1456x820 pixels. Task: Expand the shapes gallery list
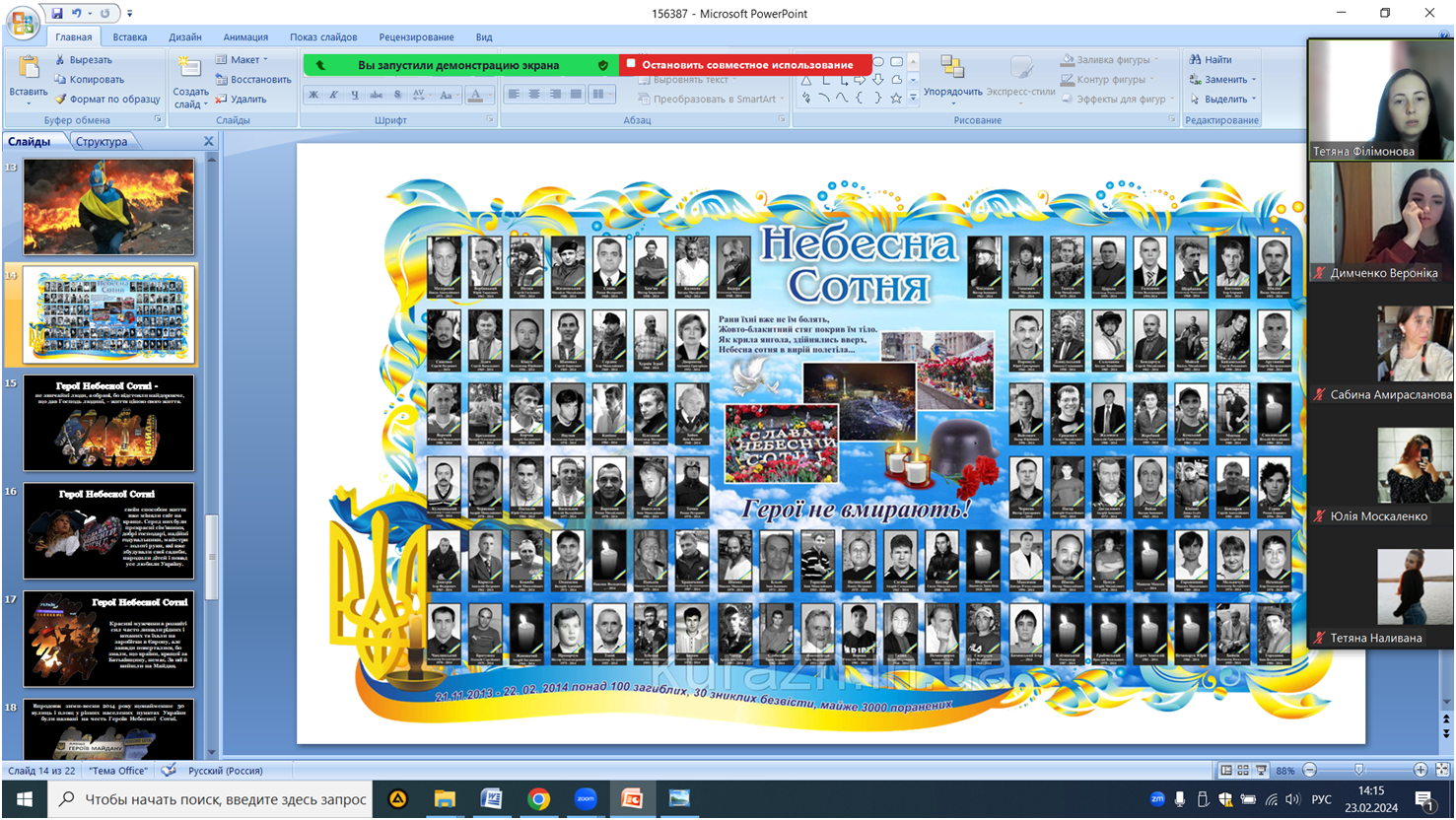[x=913, y=98]
